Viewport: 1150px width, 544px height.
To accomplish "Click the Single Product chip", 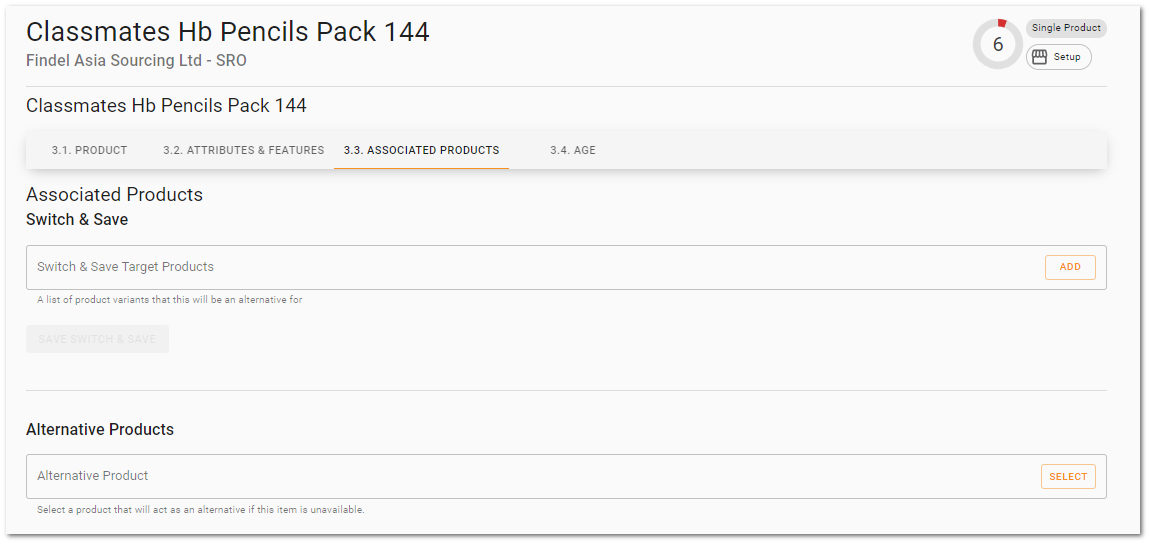I will point(1066,28).
